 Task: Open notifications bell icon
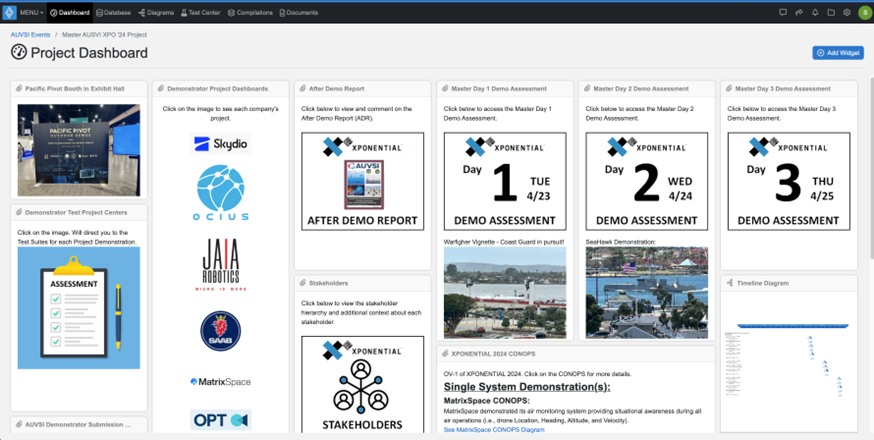[815, 12]
